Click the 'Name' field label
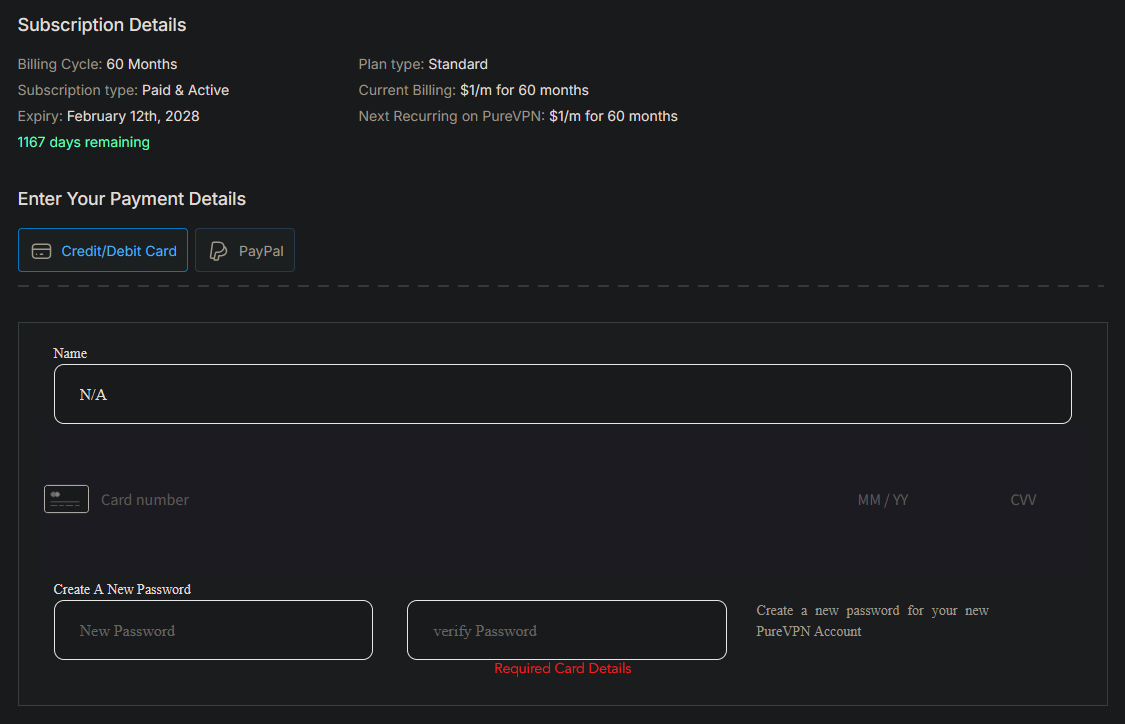 [70, 353]
